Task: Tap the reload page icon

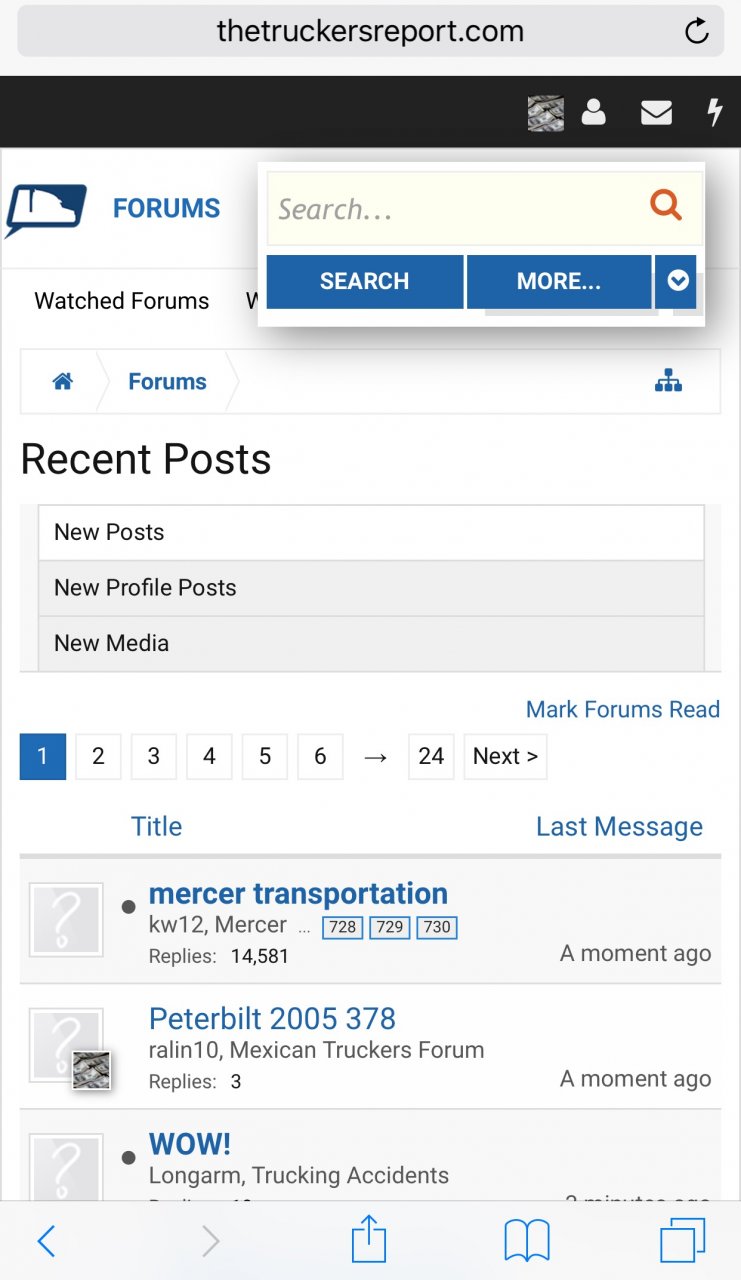Action: click(696, 31)
